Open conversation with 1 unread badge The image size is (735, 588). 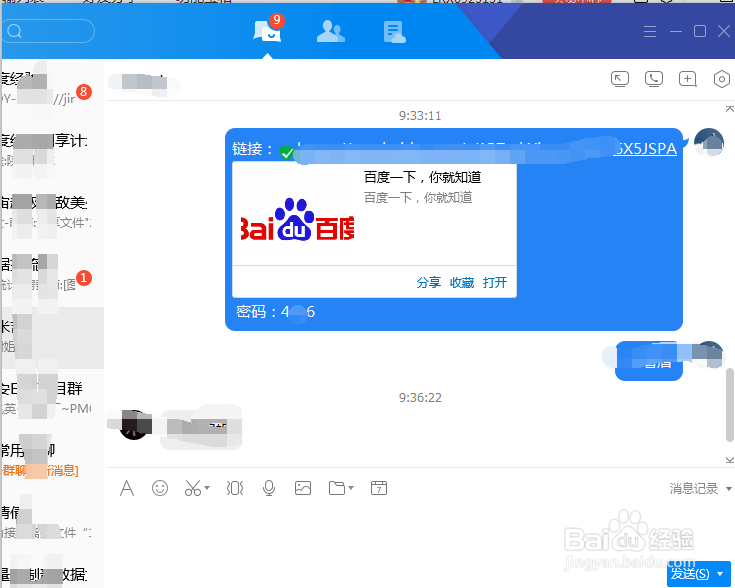pyautogui.click(x=52, y=274)
